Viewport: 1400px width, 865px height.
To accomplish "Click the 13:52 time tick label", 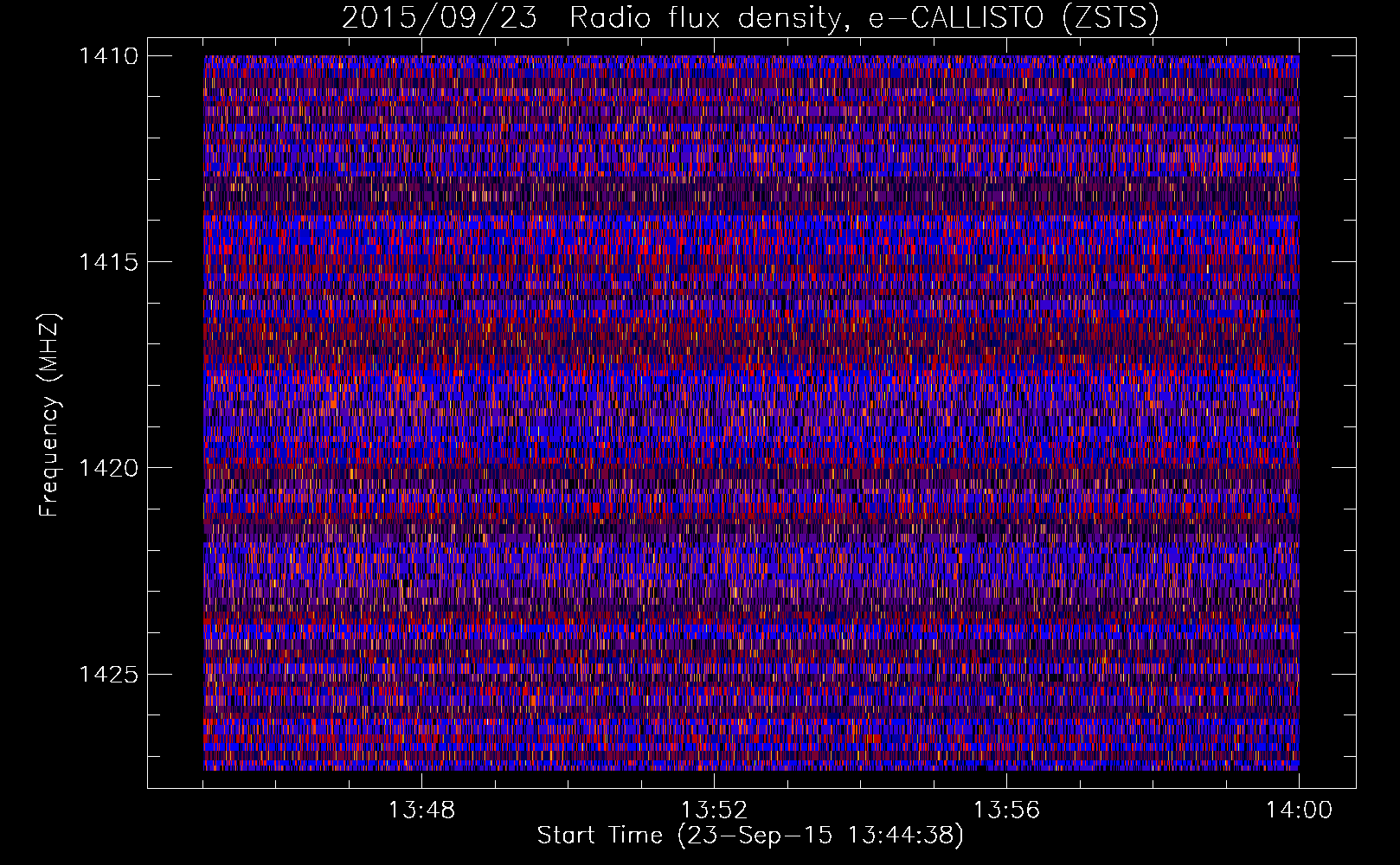I will [x=714, y=811].
